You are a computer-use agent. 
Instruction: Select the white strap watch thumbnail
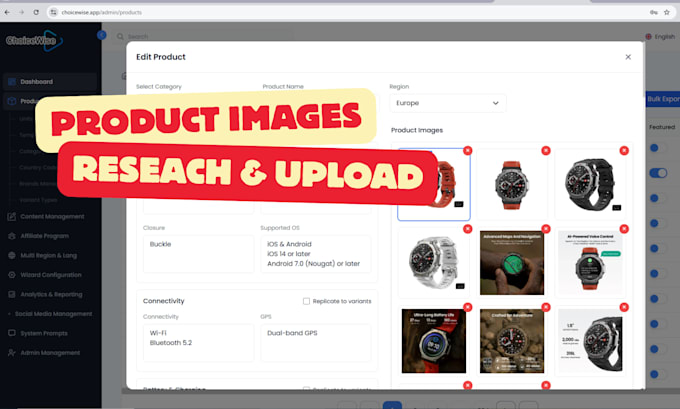(x=434, y=262)
